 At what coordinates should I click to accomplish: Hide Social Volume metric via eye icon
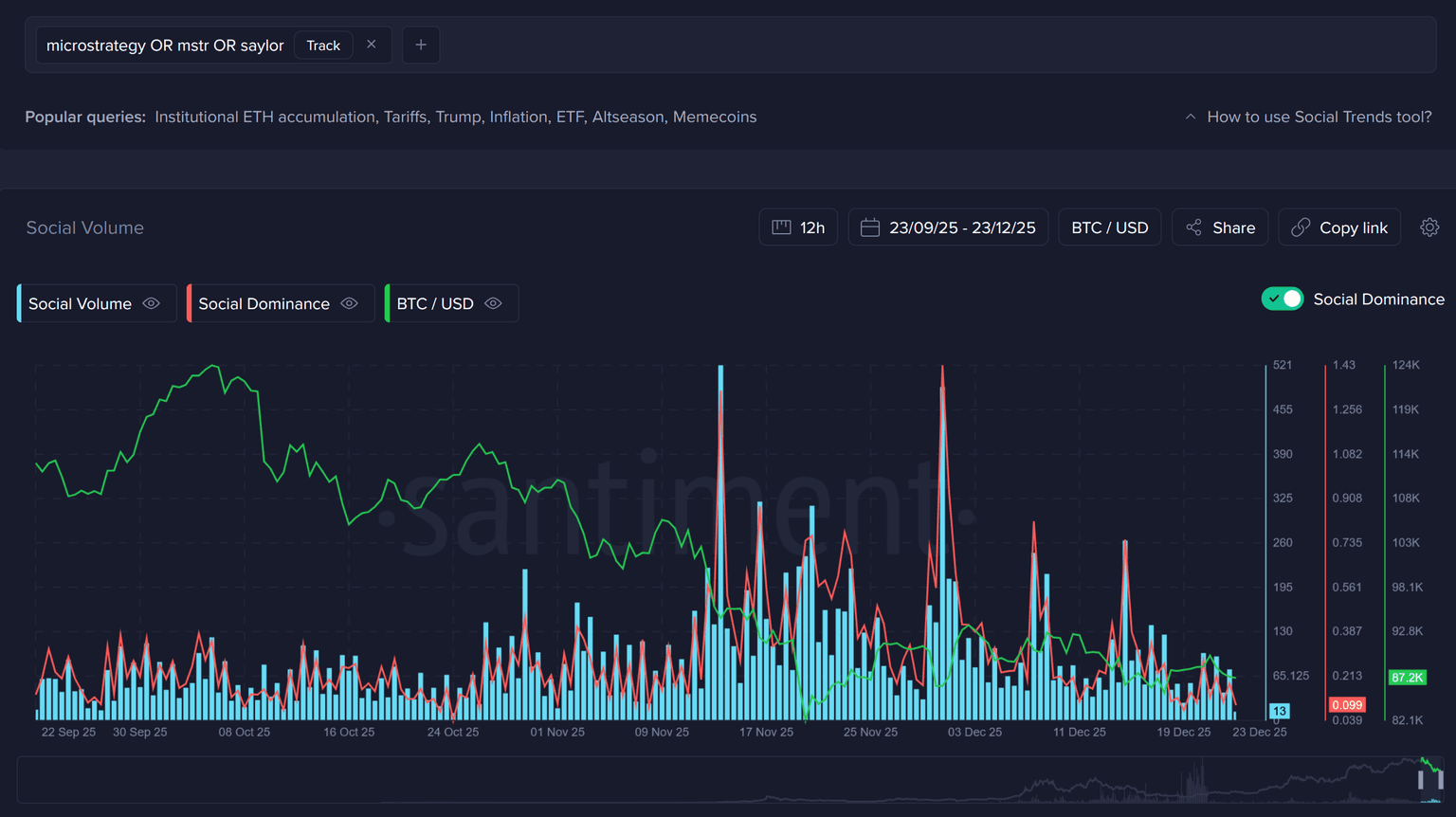152,303
